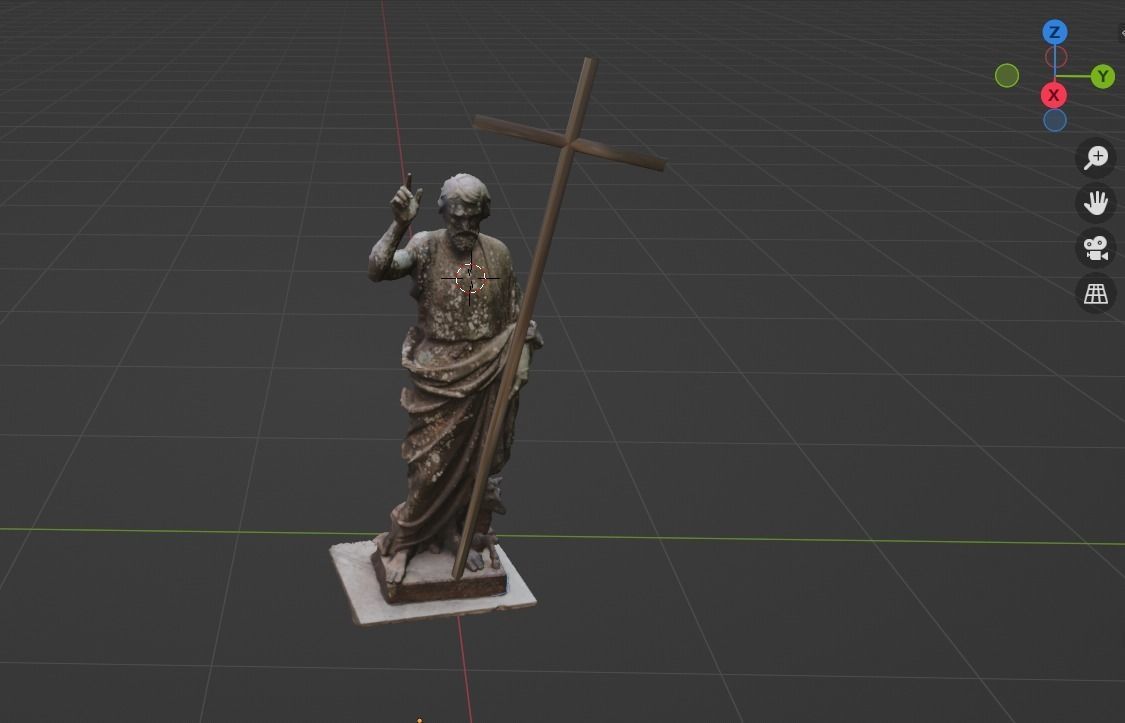1125x723 pixels.
Task: Switch projection with the perspective/orthographic grid icon
Action: [1096, 293]
